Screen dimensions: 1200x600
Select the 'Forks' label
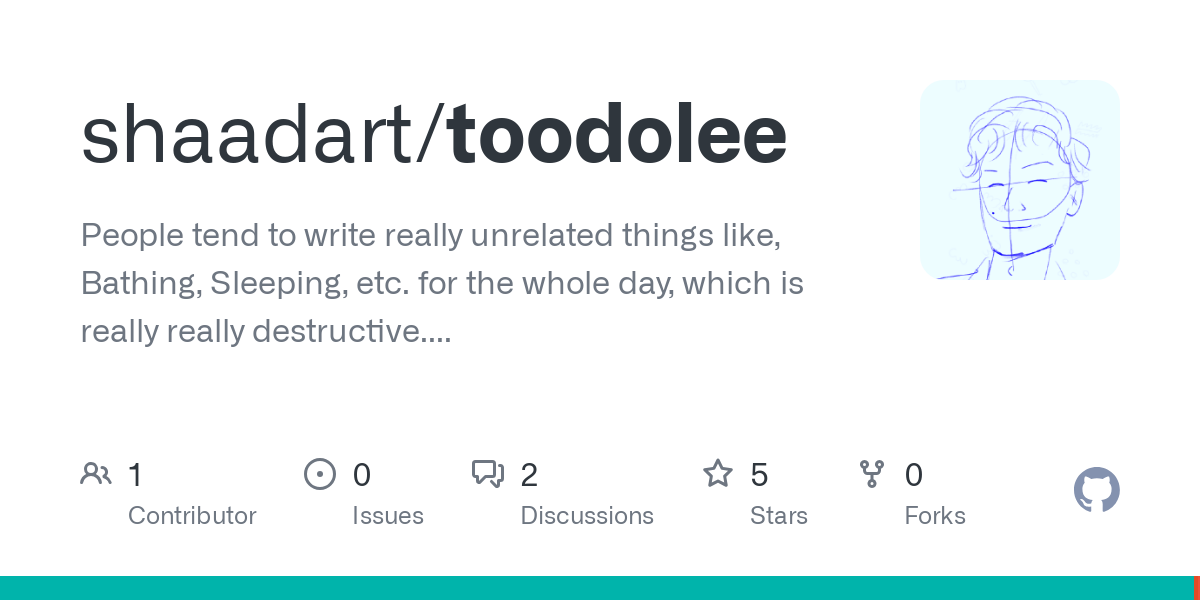point(935,516)
